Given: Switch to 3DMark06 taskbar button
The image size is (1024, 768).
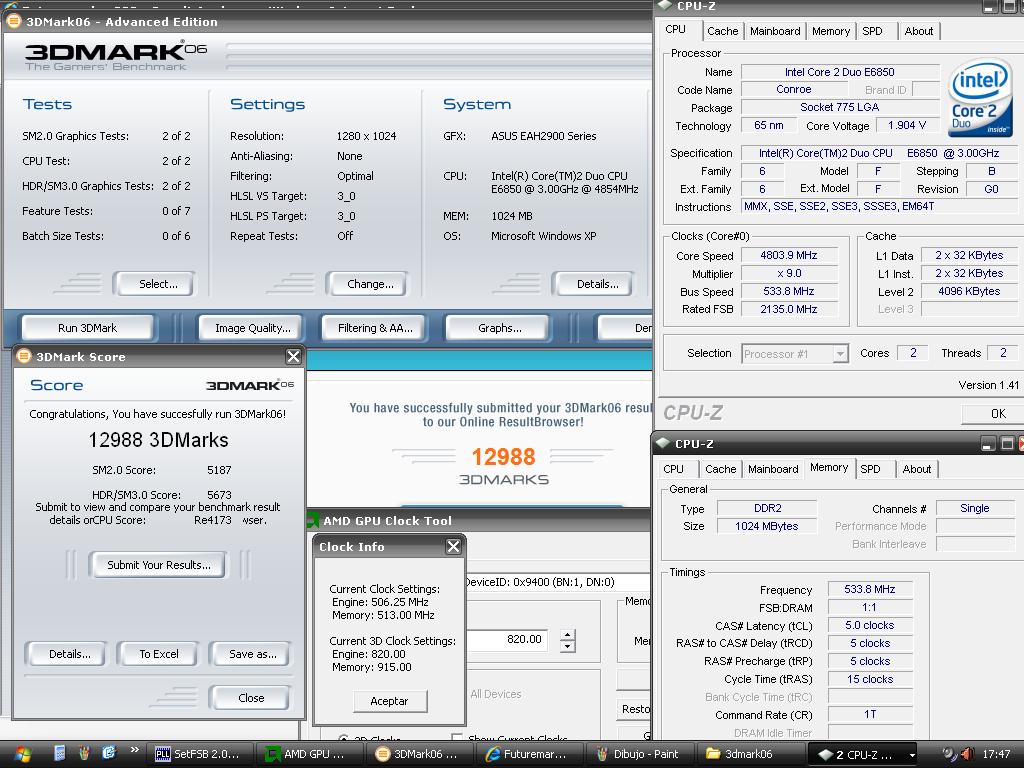Looking at the screenshot, I should click(418, 754).
